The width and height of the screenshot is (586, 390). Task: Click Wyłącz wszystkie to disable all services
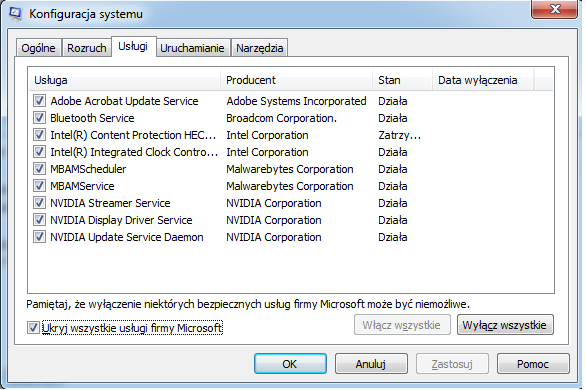(x=505, y=325)
